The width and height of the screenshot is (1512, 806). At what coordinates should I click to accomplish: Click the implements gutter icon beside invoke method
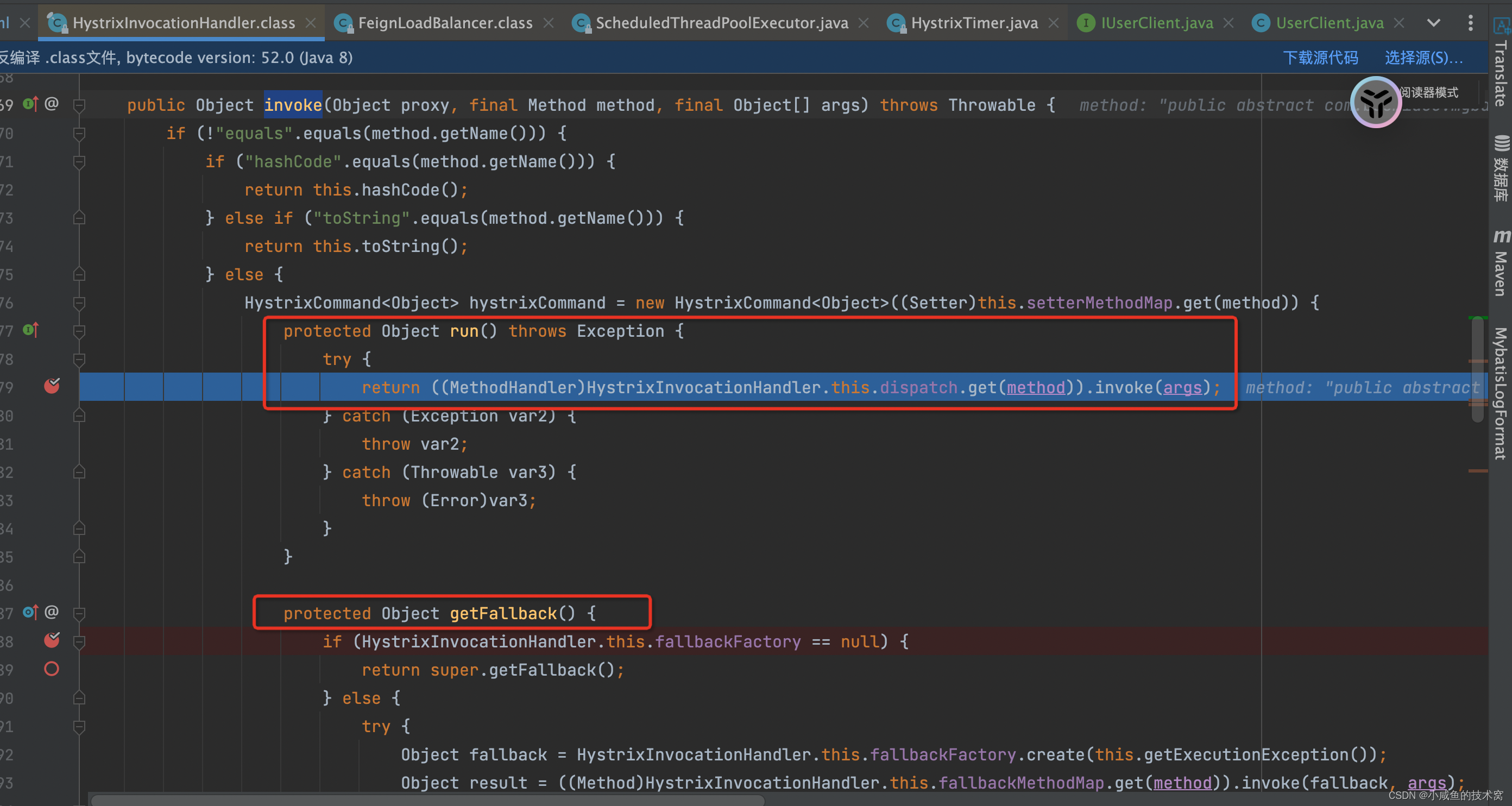pyautogui.click(x=30, y=104)
